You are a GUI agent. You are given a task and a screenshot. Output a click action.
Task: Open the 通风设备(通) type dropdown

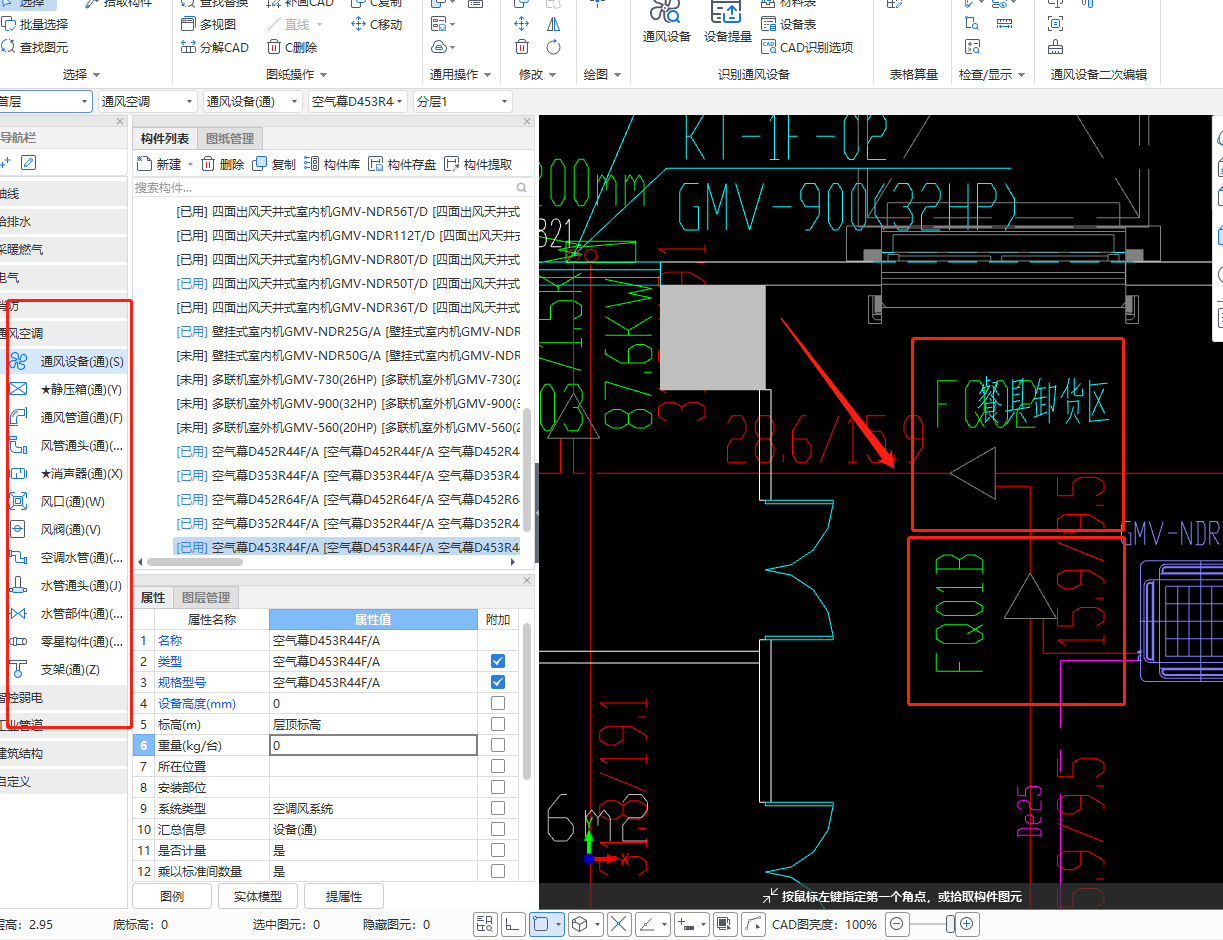tap(252, 101)
